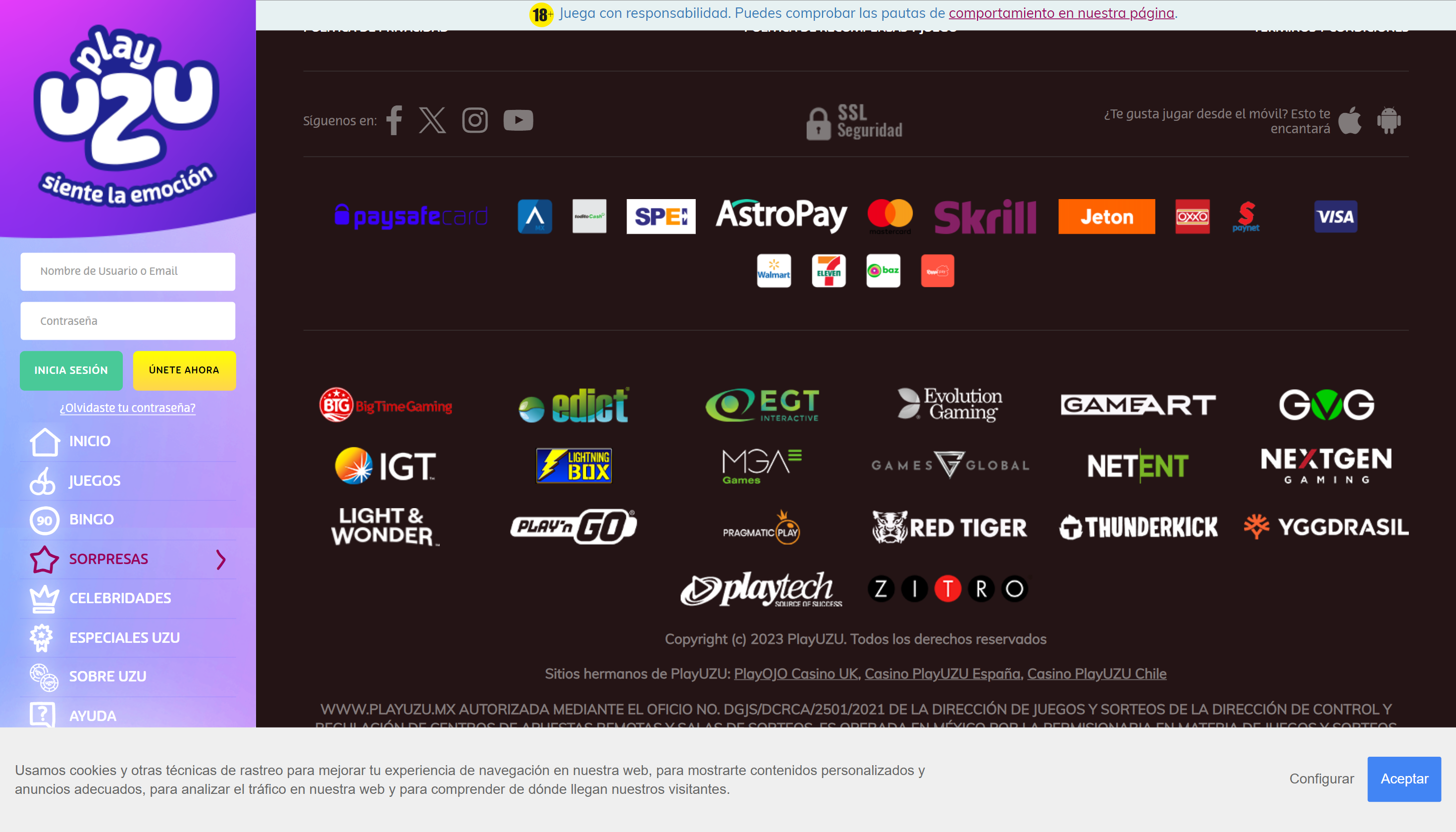
Task: Click the NetEnt provider logo
Action: [1138, 466]
